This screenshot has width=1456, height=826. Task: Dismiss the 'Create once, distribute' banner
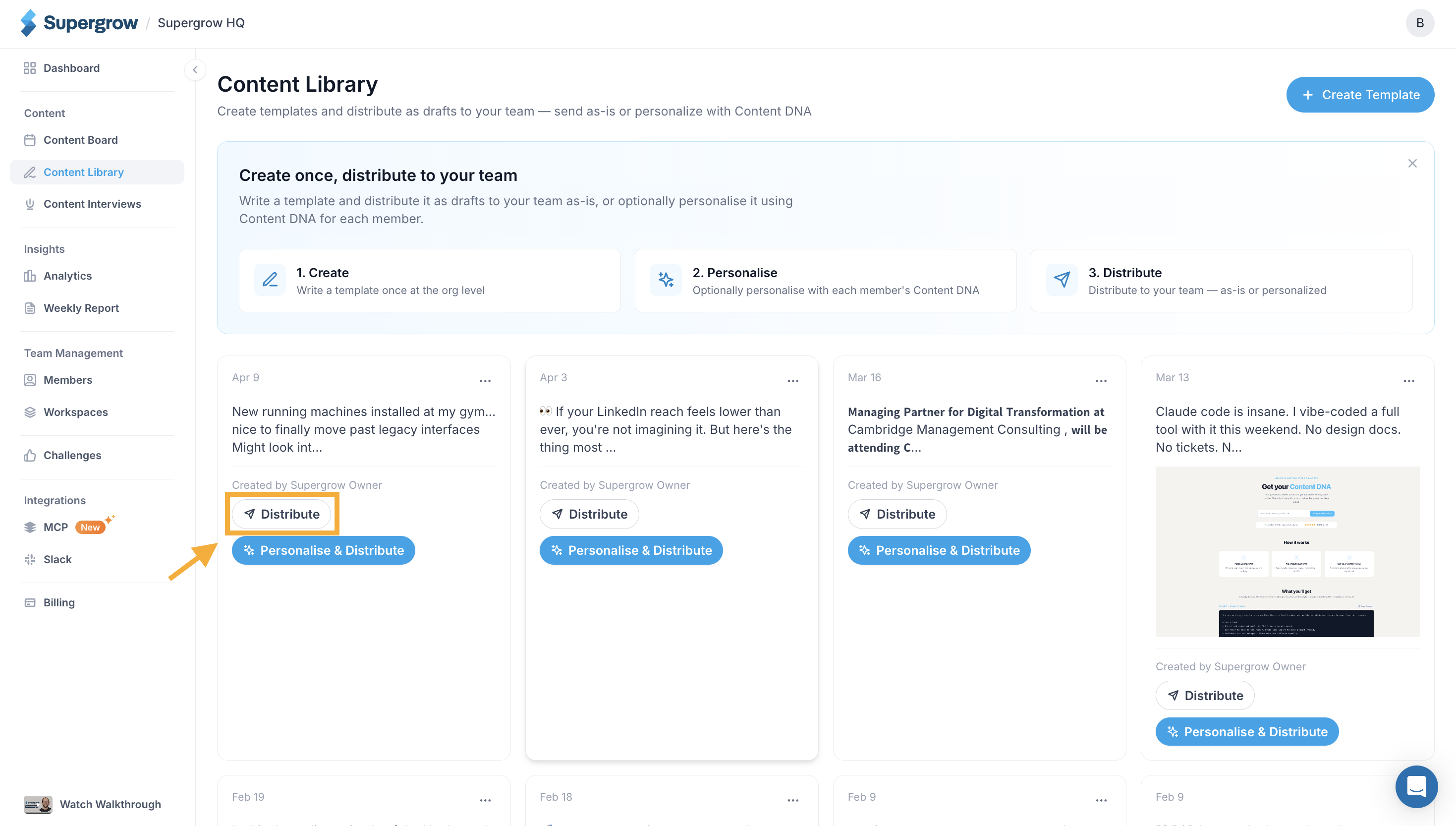(x=1412, y=164)
